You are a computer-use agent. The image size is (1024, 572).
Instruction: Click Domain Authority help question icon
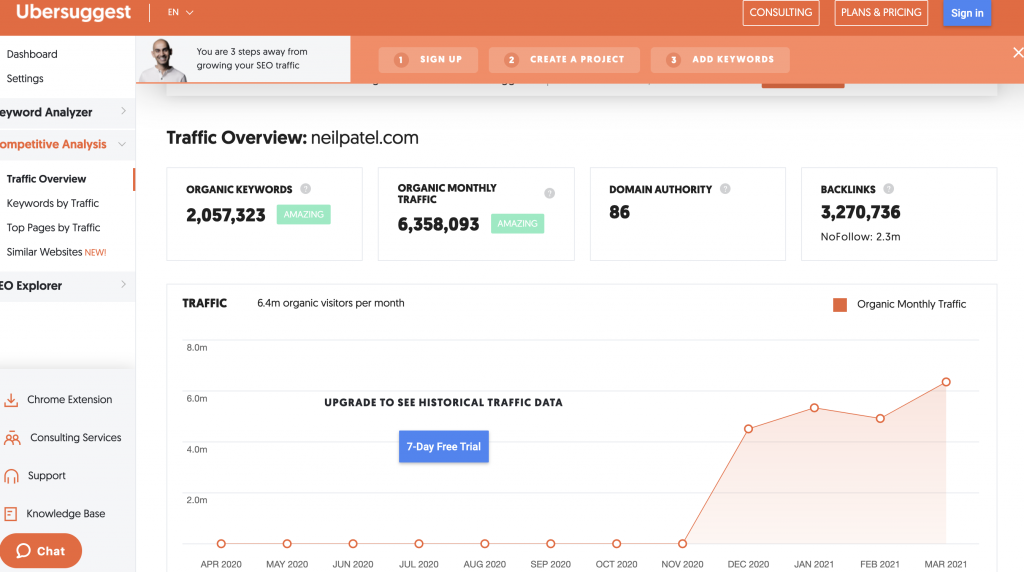tap(725, 189)
